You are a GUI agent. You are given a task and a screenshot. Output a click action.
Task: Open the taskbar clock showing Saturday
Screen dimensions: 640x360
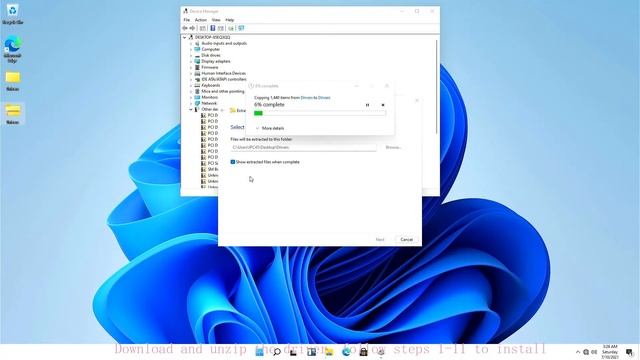click(609, 352)
